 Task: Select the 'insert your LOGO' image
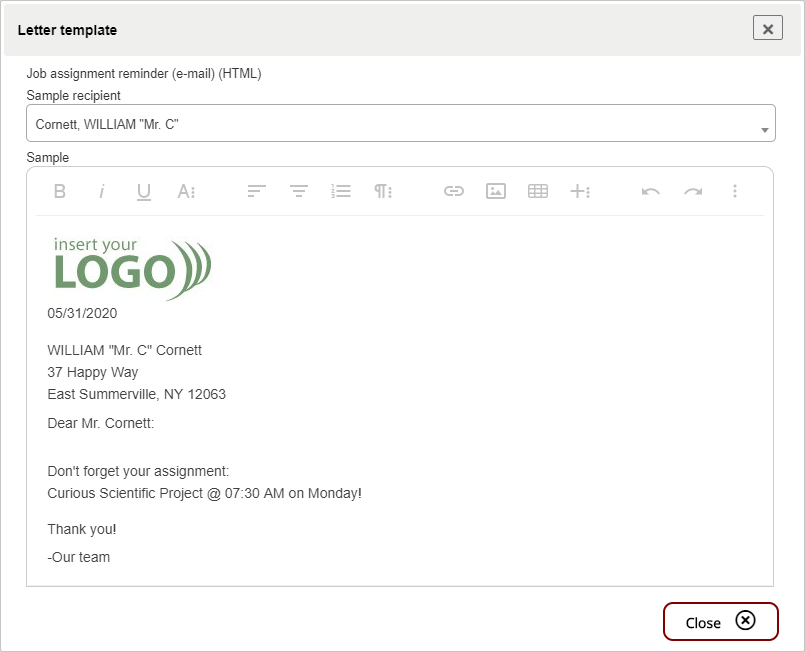coord(132,268)
